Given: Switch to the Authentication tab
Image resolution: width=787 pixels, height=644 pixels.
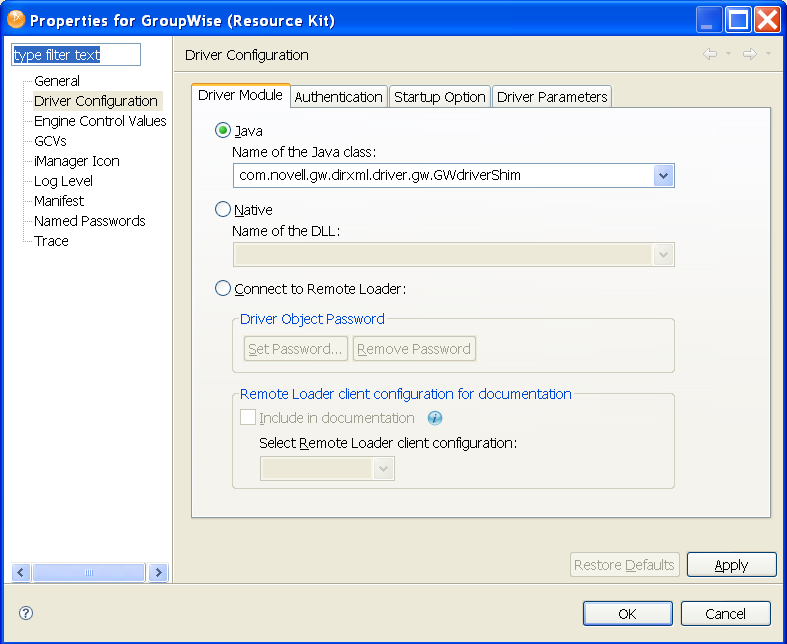Looking at the screenshot, I should click(338, 97).
